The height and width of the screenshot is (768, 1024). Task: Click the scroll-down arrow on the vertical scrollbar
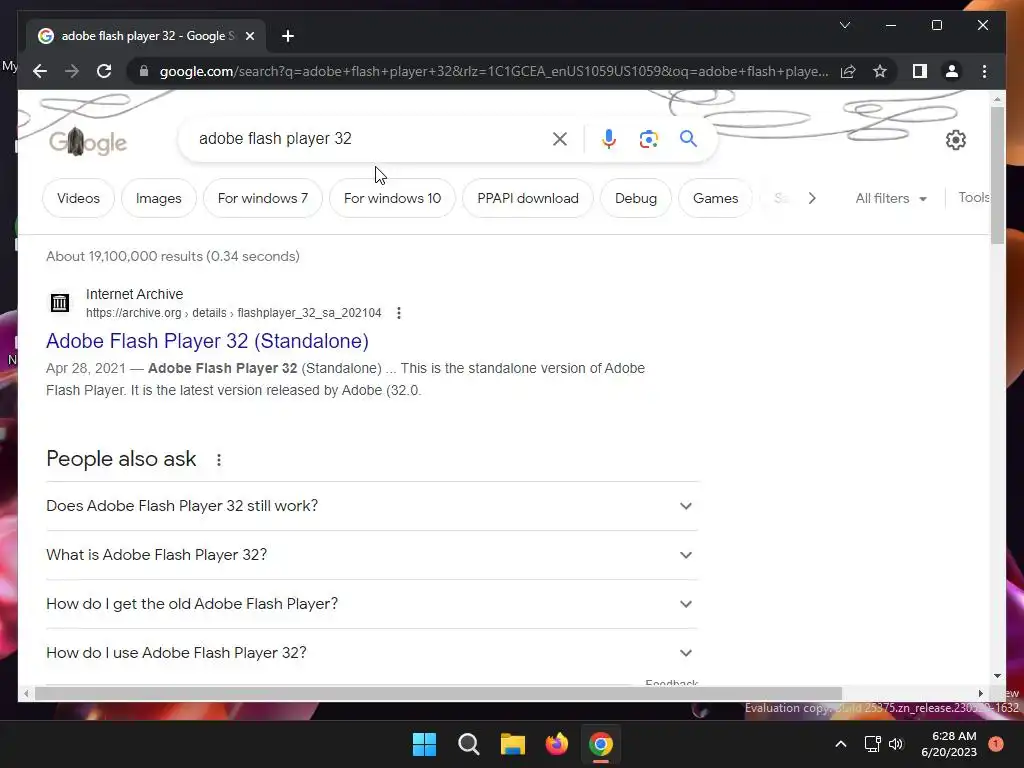tap(997, 676)
